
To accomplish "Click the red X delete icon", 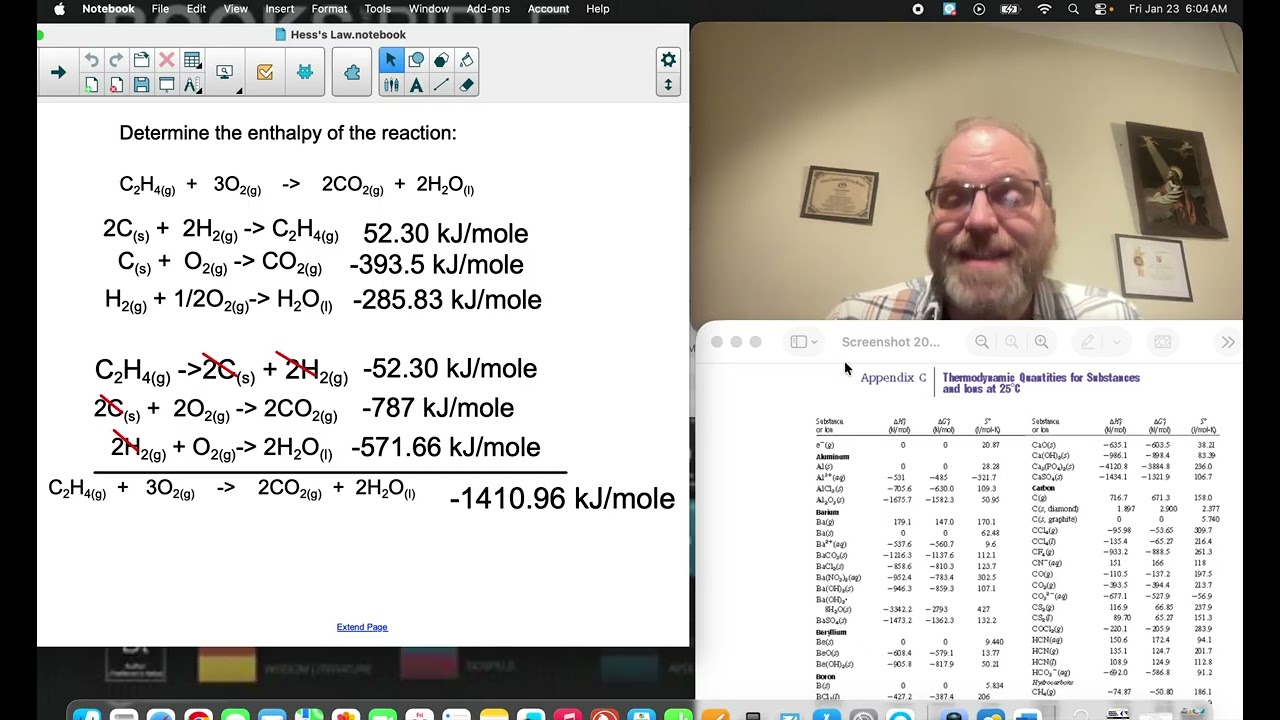I will [x=167, y=60].
